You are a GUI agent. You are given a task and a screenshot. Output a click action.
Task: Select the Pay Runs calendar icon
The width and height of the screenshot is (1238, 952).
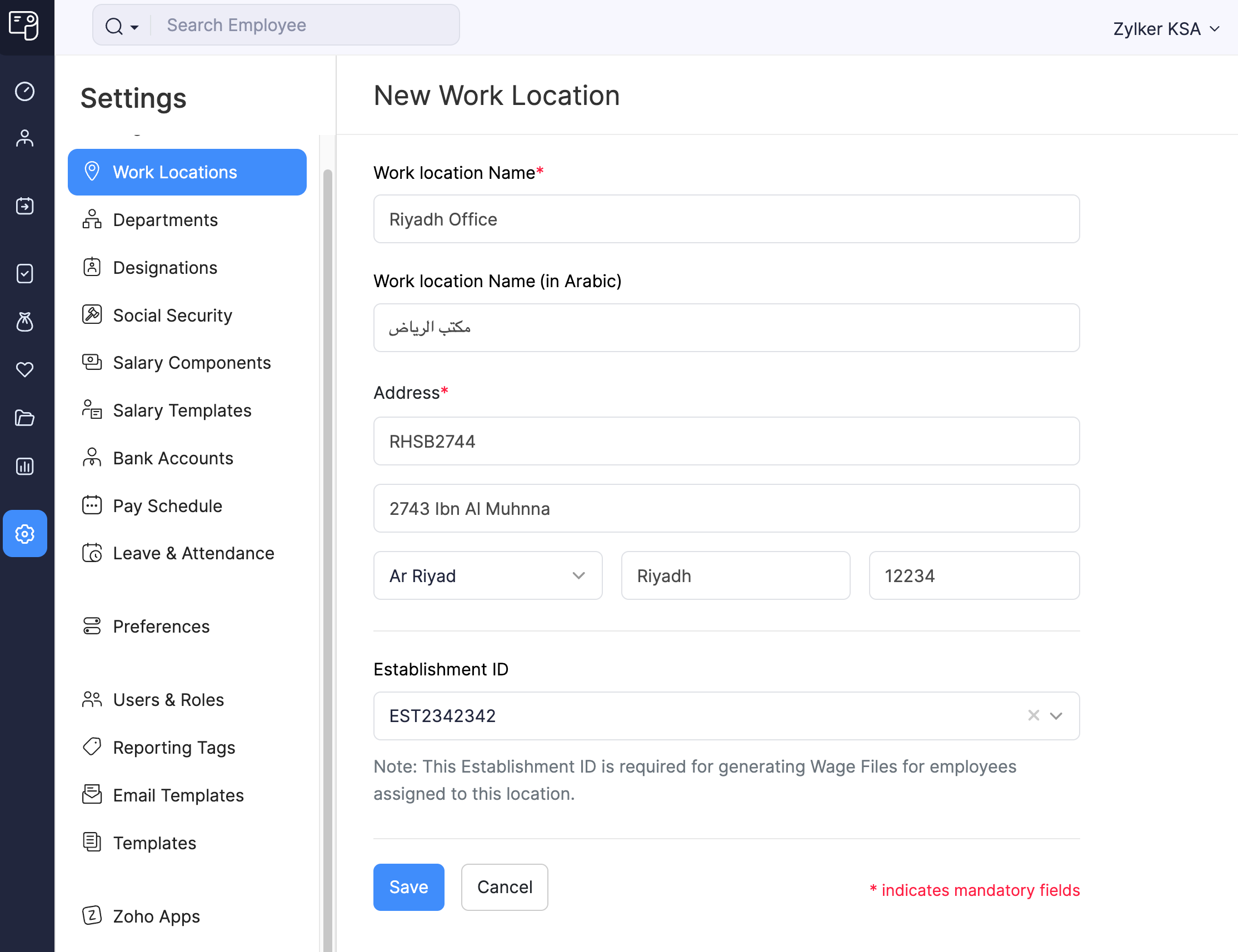[x=25, y=206]
